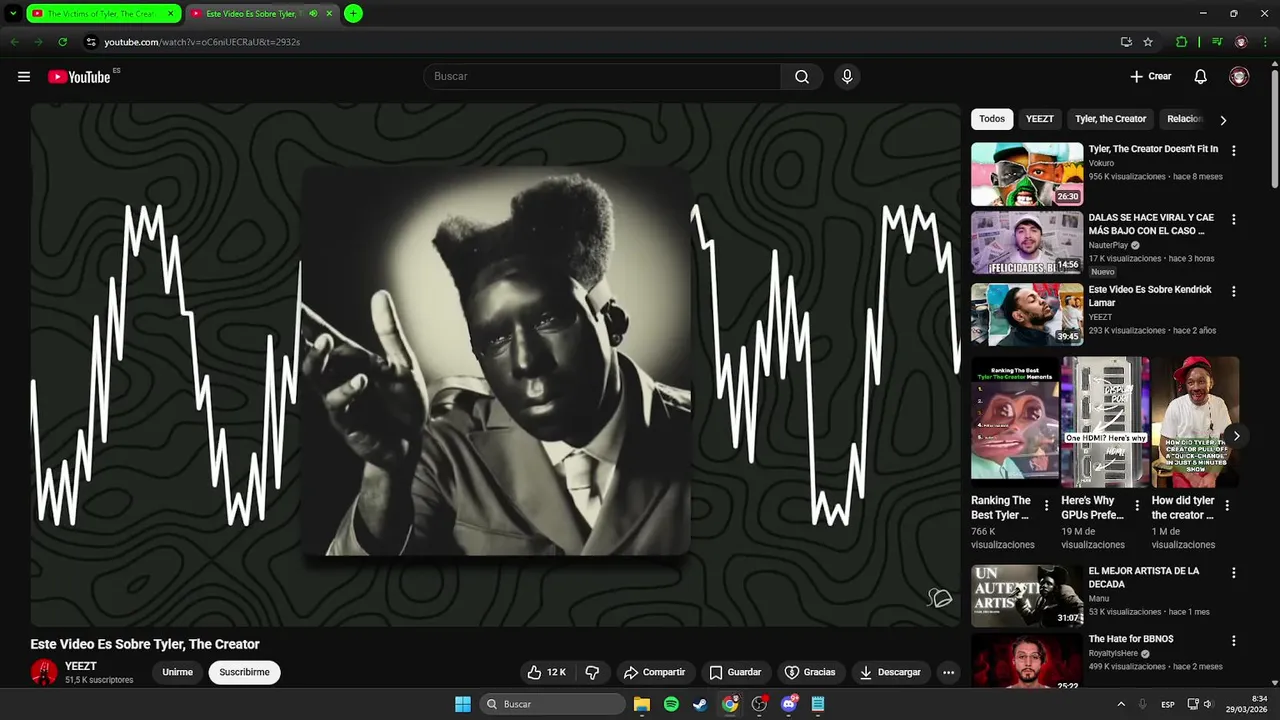The image size is (1280, 720).
Task: Open the account avatar menu
Action: tap(1239, 77)
